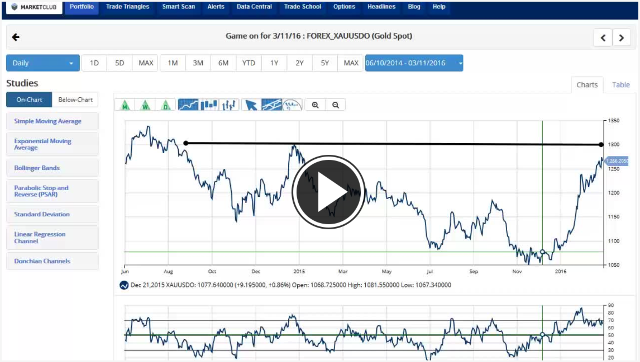
Task: Select the line chart type
Action: tap(188, 105)
